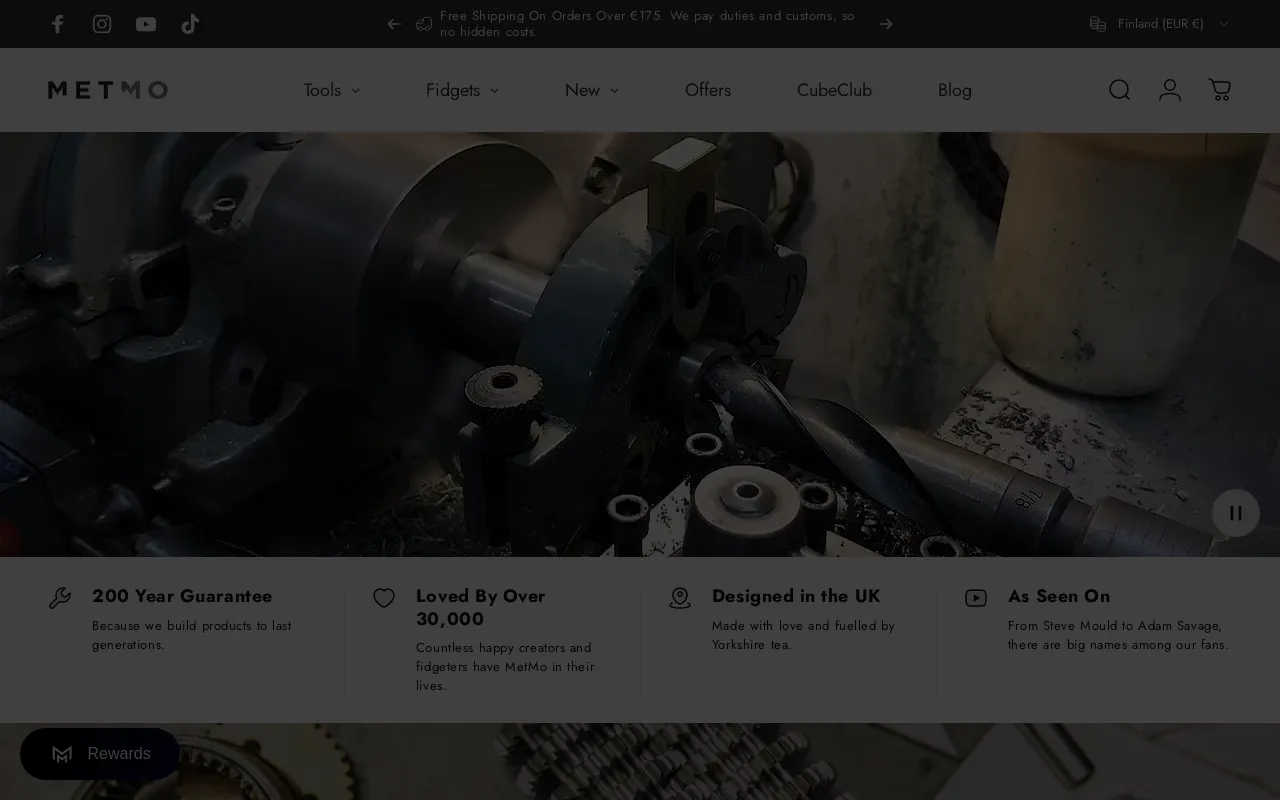Screen dimensions: 1280x800
Task: Open the shopping cart icon
Action: click(1219, 90)
